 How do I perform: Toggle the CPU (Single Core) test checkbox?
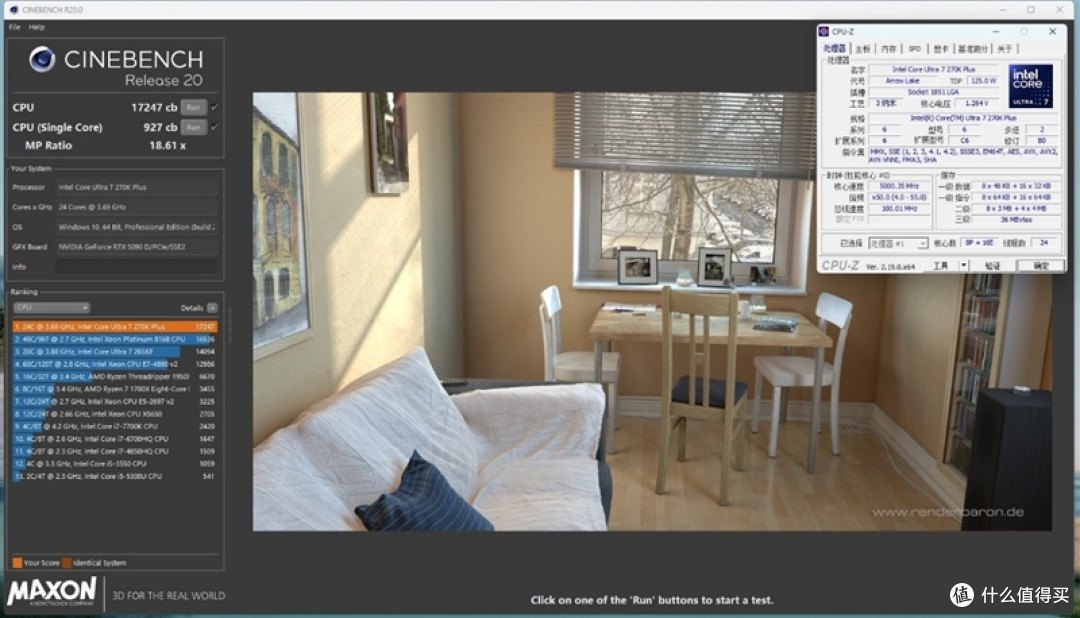tap(215, 127)
